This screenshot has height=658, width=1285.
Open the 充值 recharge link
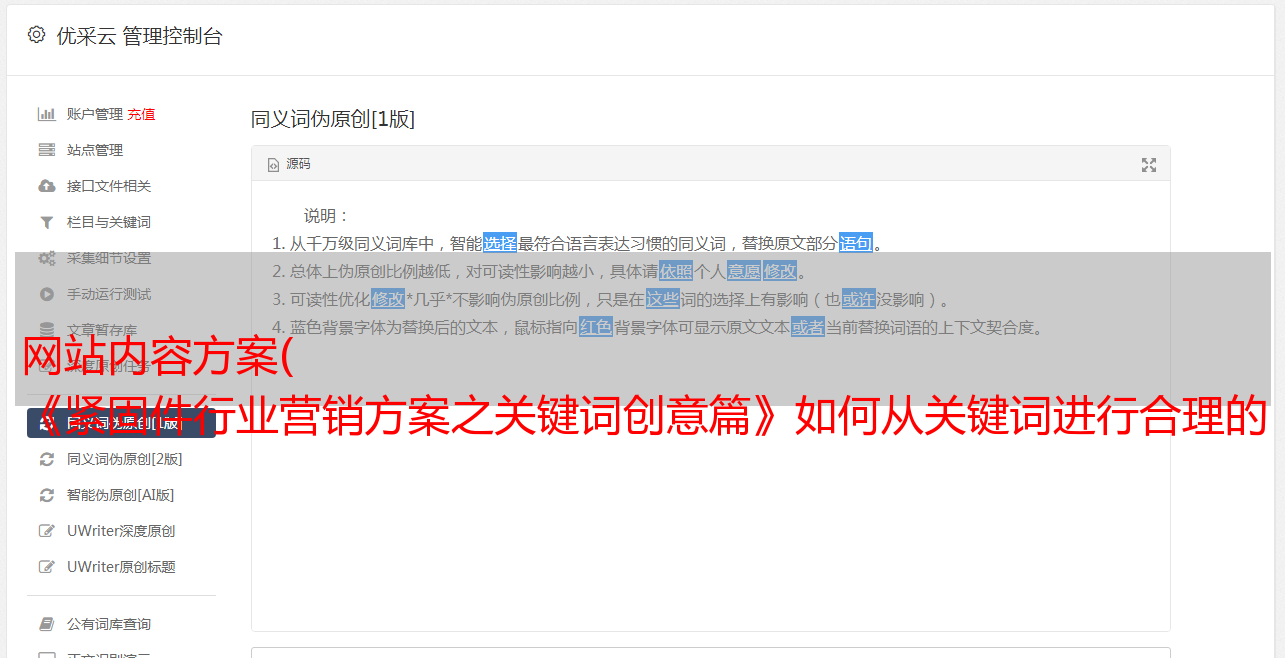(141, 114)
